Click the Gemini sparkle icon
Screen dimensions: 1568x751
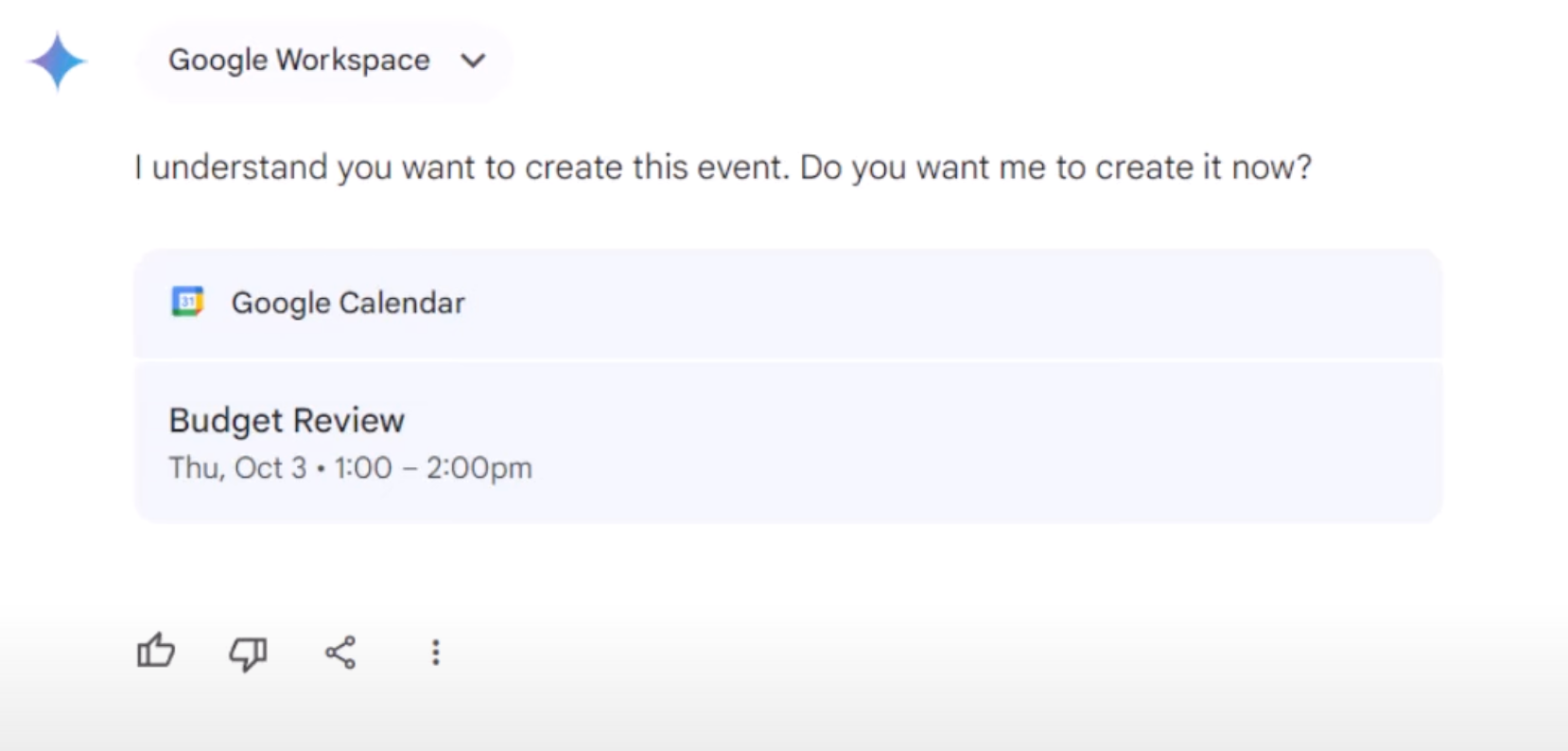click(57, 61)
